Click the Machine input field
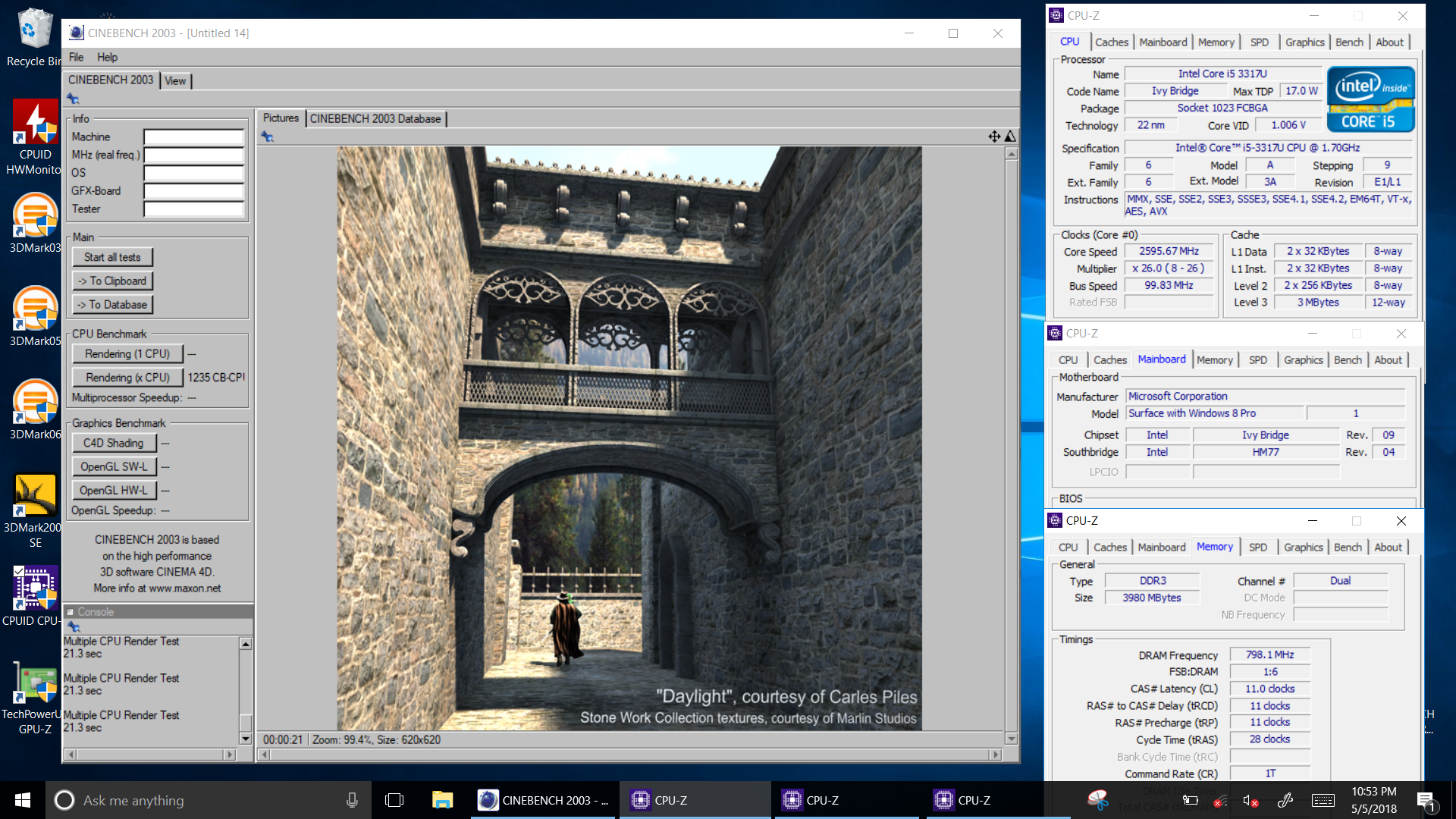Screen dimensions: 1456x819 coord(194,137)
